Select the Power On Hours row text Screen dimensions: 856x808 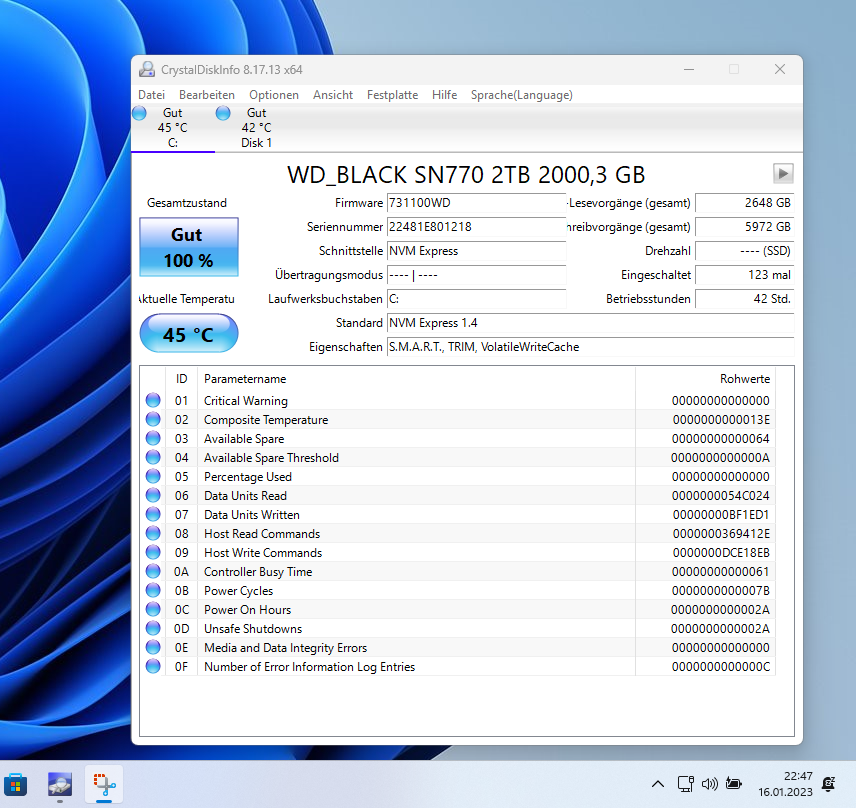(247, 610)
